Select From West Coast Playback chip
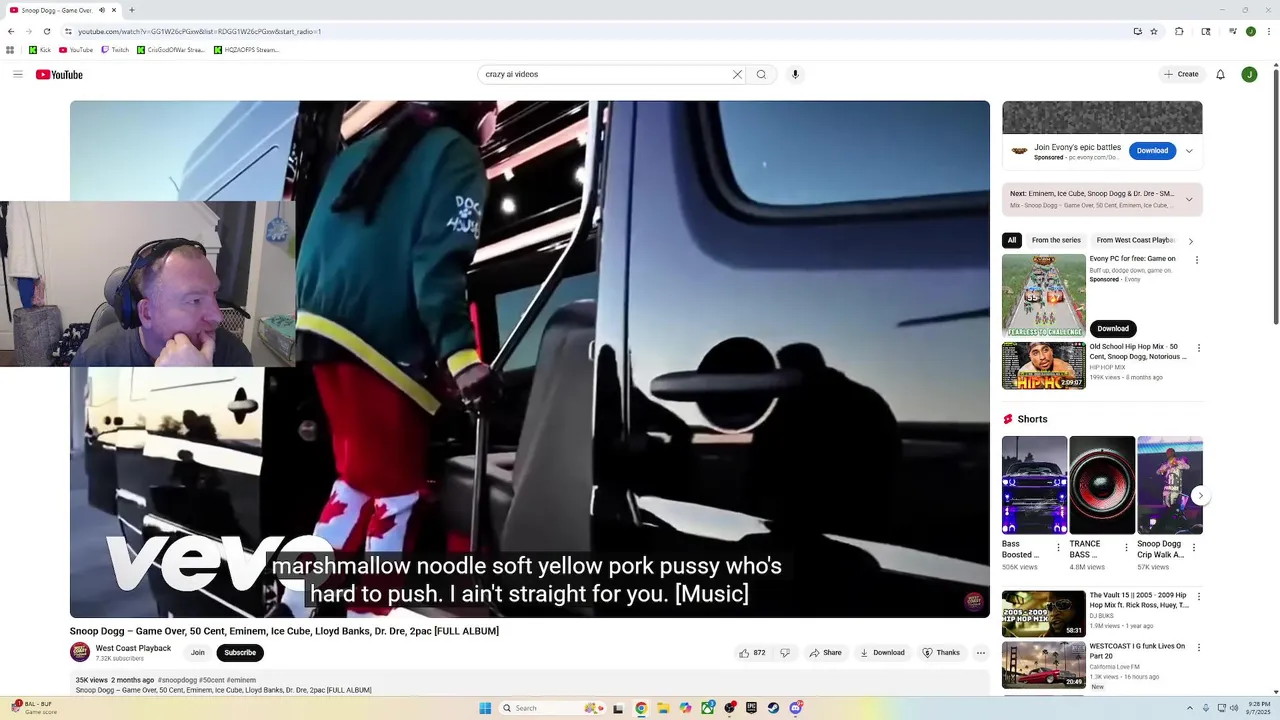The width and height of the screenshot is (1280, 720). click(x=1135, y=240)
